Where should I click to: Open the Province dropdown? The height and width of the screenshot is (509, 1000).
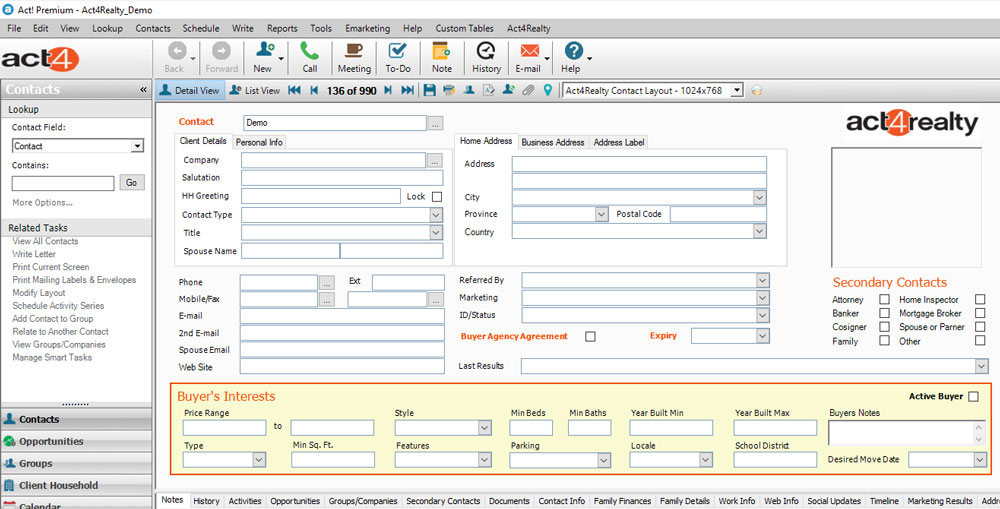(x=601, y=214)
